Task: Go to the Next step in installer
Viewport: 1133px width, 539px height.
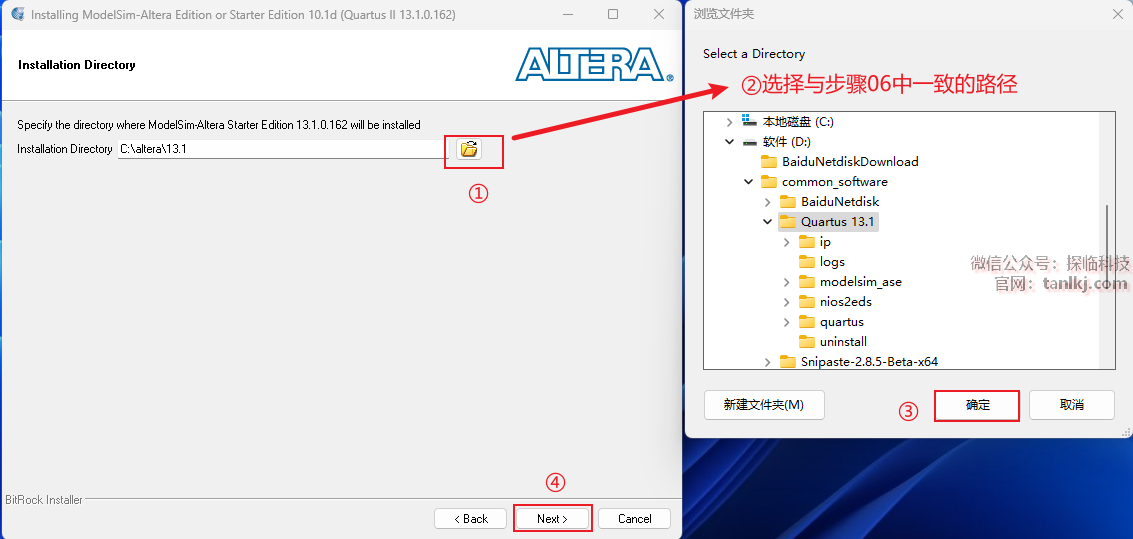Action: click(x=553, y=519)
